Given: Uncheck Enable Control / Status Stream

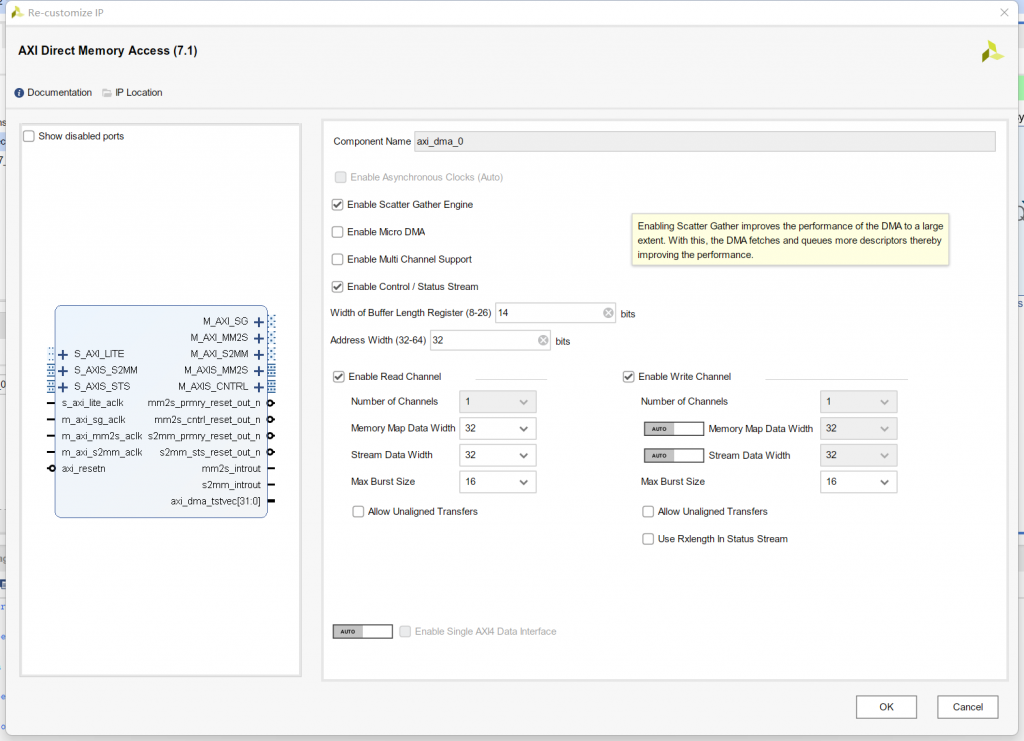Looking at the screenshot, I should pyautogui.click(x=338, y=287).
